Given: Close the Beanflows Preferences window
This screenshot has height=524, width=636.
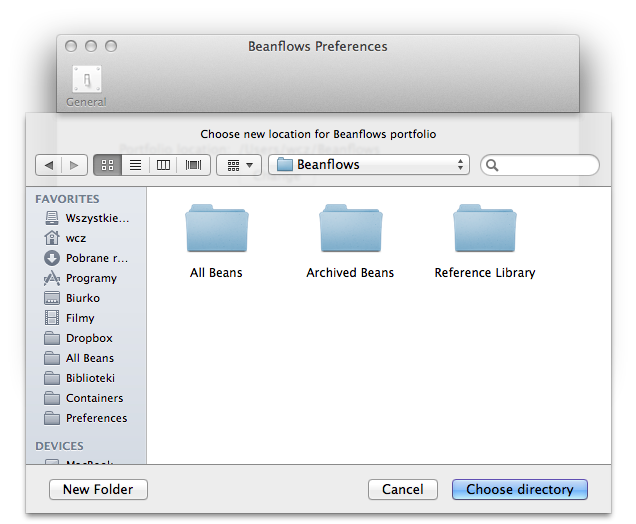Looking at the screenshot, I should tap(71, 46).
